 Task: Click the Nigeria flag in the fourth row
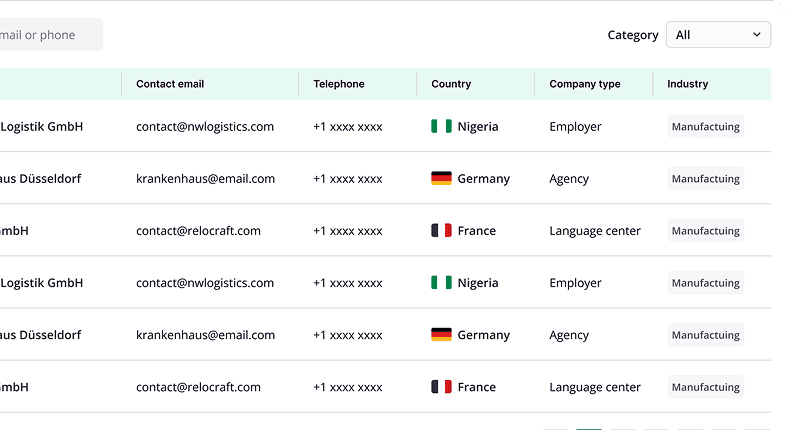pos(441,283)
